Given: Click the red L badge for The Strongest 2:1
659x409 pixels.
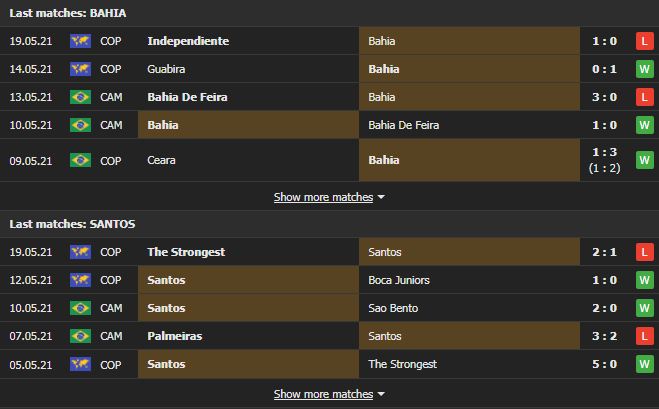Looking at the screenshot, I should pyautogui.click(x=644, y=252).
